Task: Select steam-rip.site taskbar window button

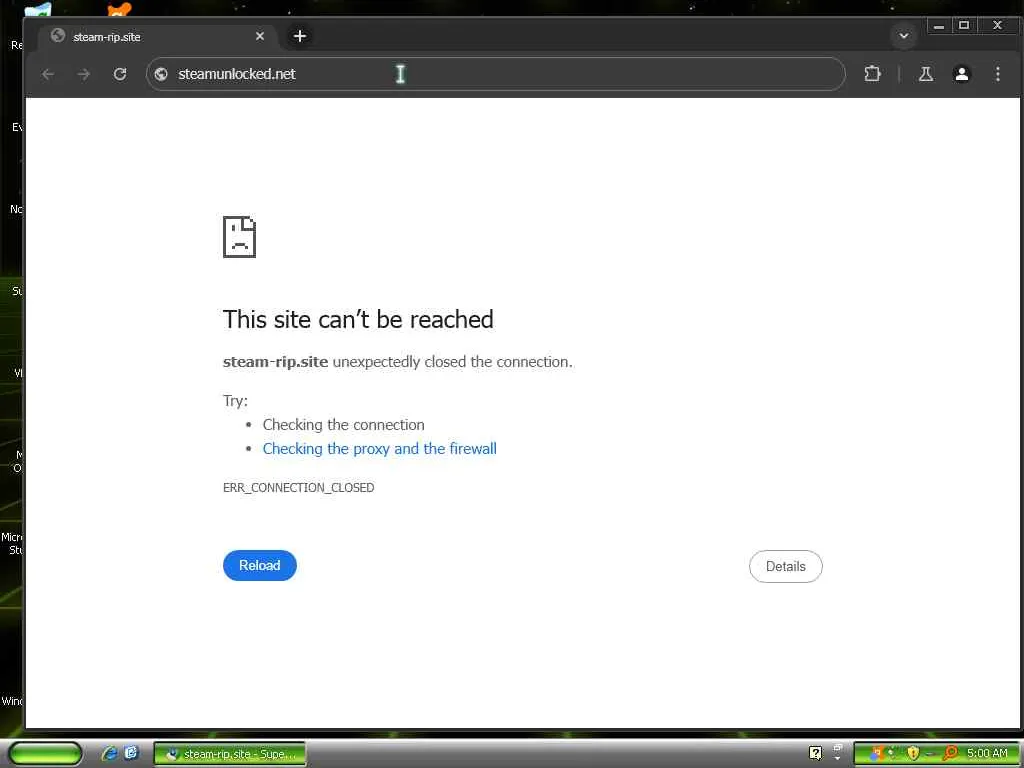Action: click(x=230, y=754)
